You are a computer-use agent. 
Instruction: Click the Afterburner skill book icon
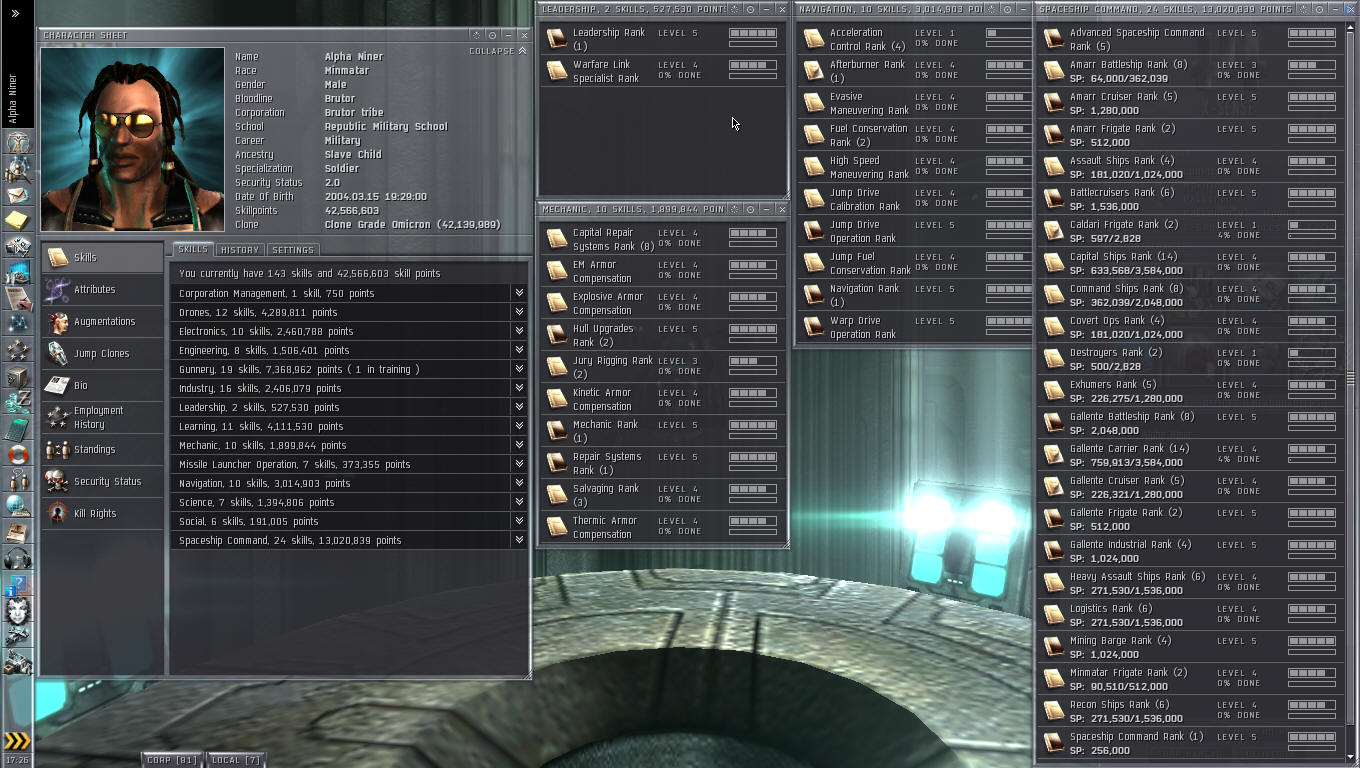tap(814, 70)
